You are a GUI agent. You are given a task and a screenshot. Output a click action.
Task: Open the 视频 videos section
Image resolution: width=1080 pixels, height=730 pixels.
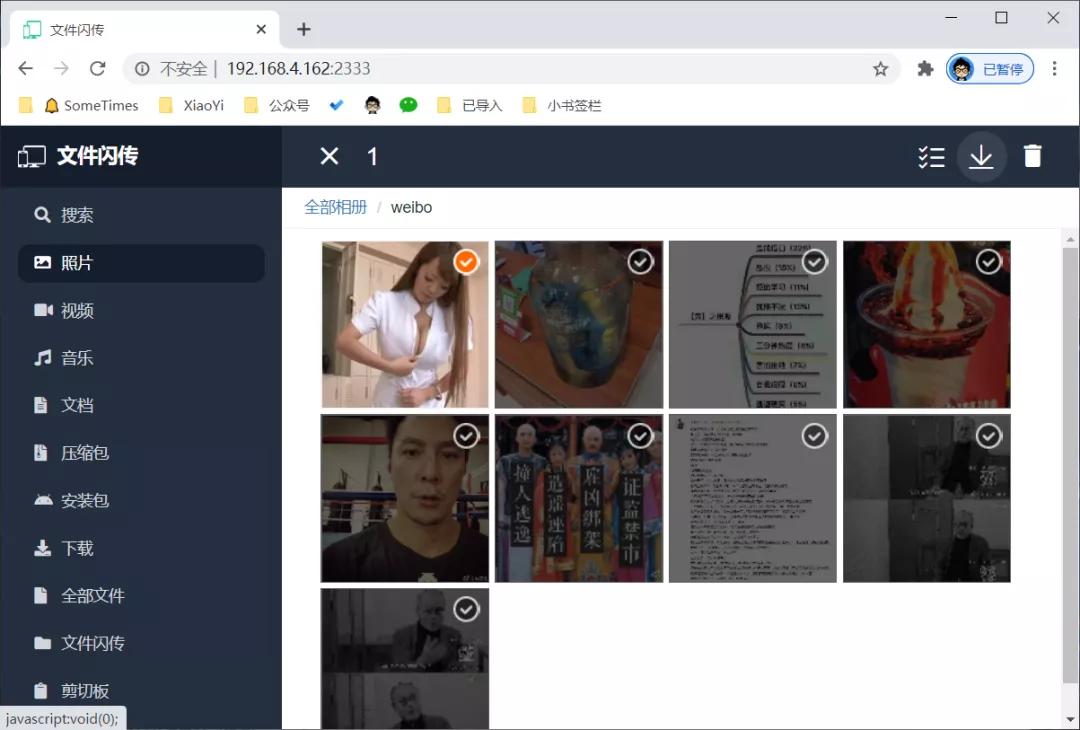(x=76, y=311)
